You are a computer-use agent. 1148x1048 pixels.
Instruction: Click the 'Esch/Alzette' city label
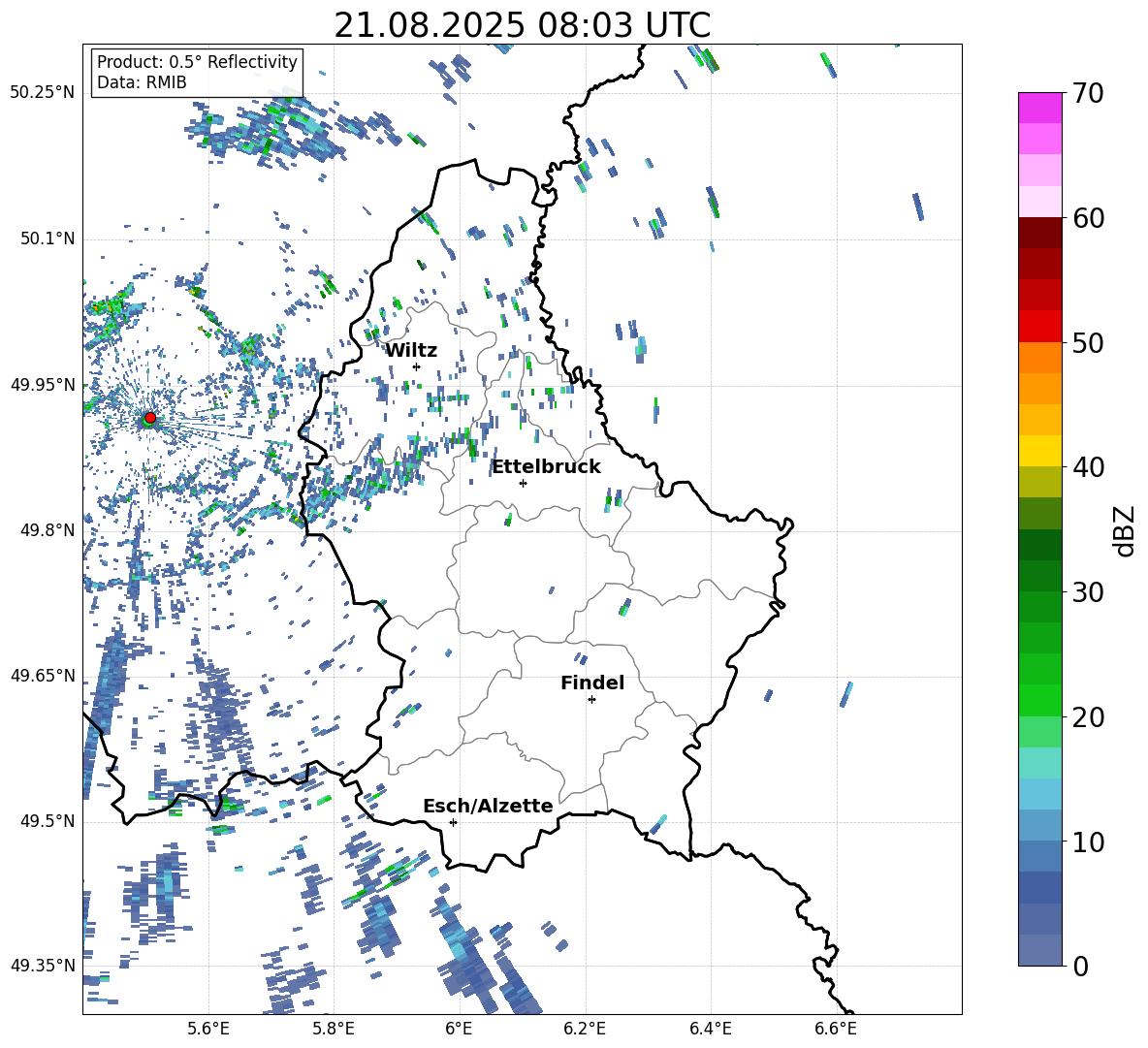pyautogui.click(x=488, y=807)
